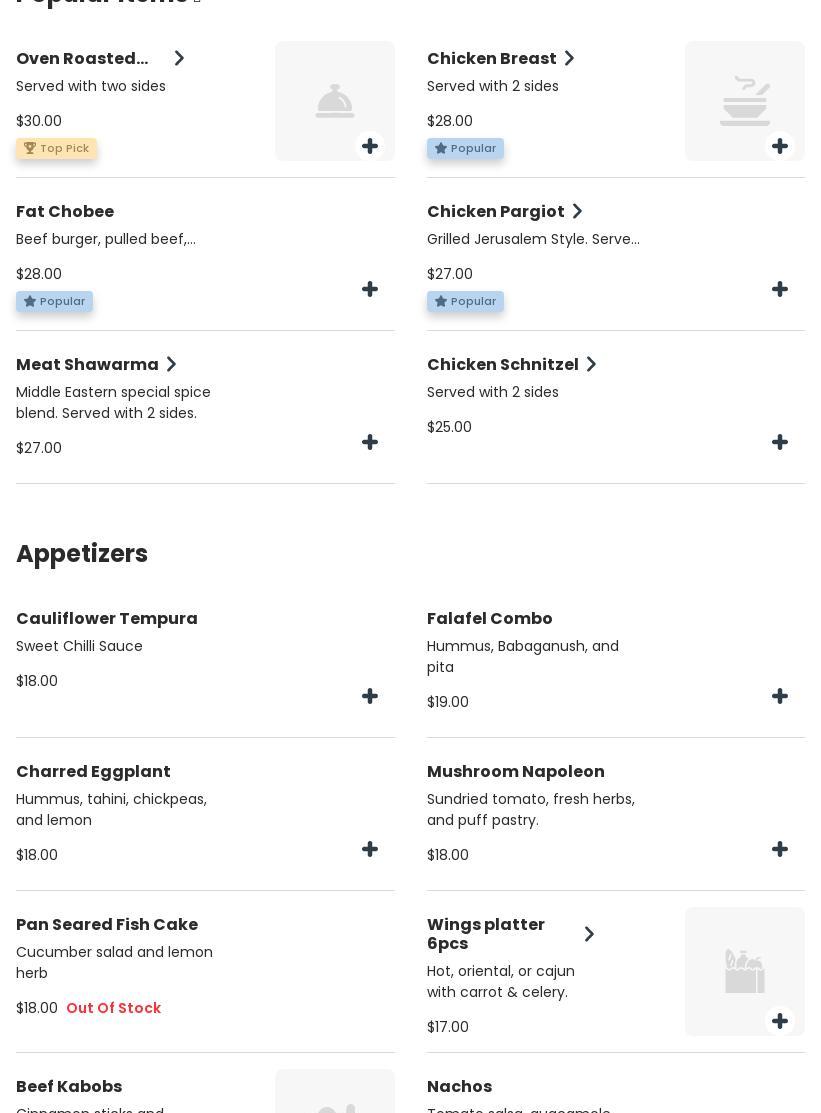This screenshot has height=1113, width=821.
Task: Add Oven Roasted item to cart
Action: coord(370,147)
